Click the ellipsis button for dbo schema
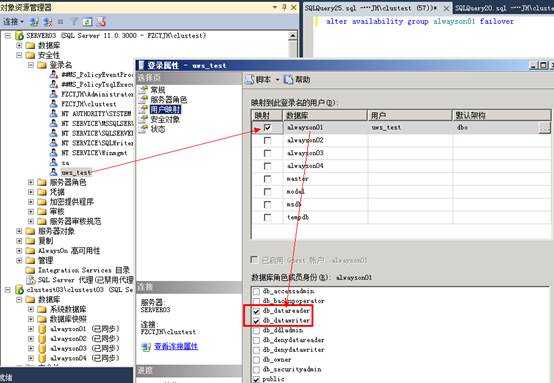Screen dimensions: 554x383 click(x=544, y=128)
